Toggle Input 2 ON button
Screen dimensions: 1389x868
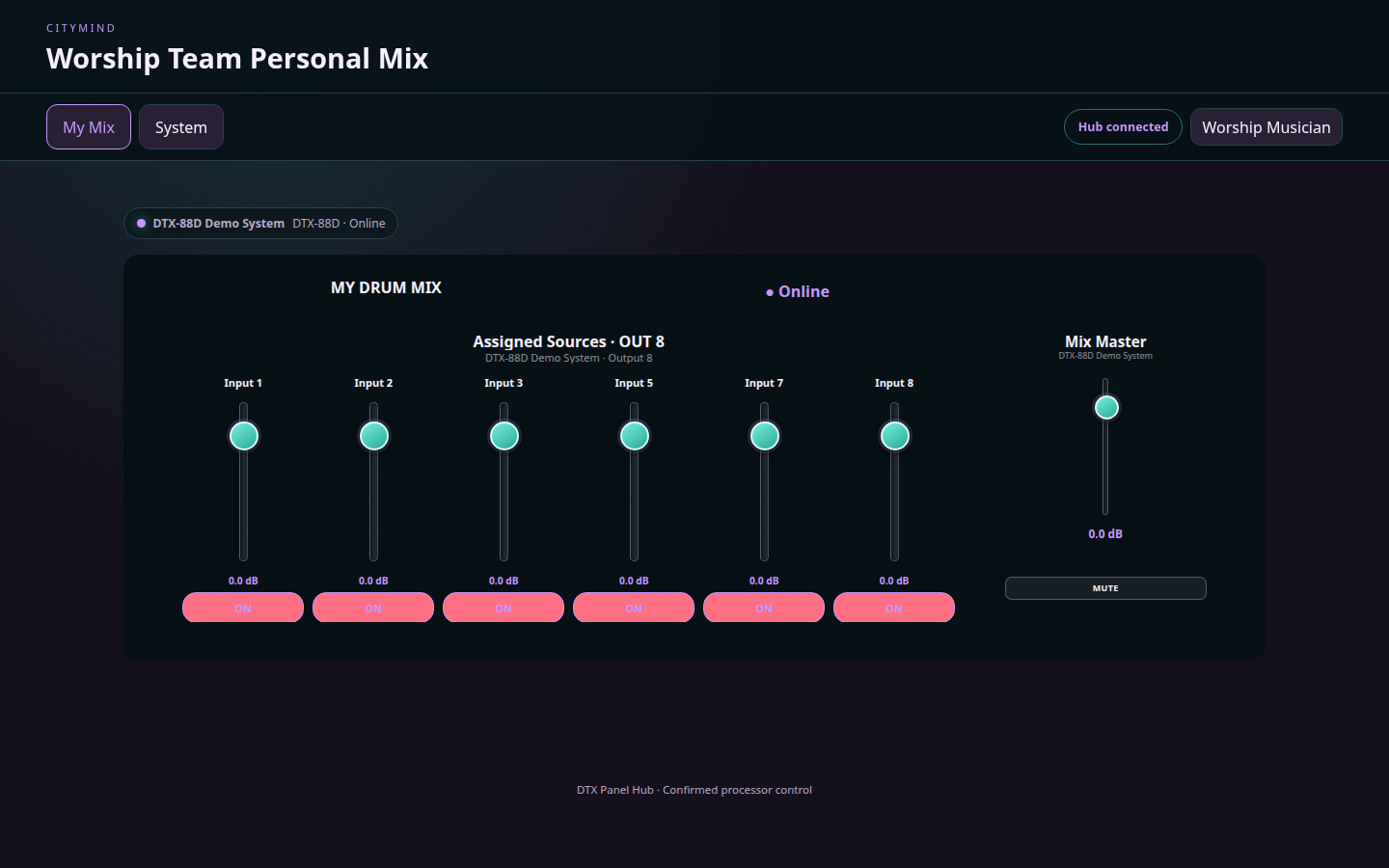(373, 608)
